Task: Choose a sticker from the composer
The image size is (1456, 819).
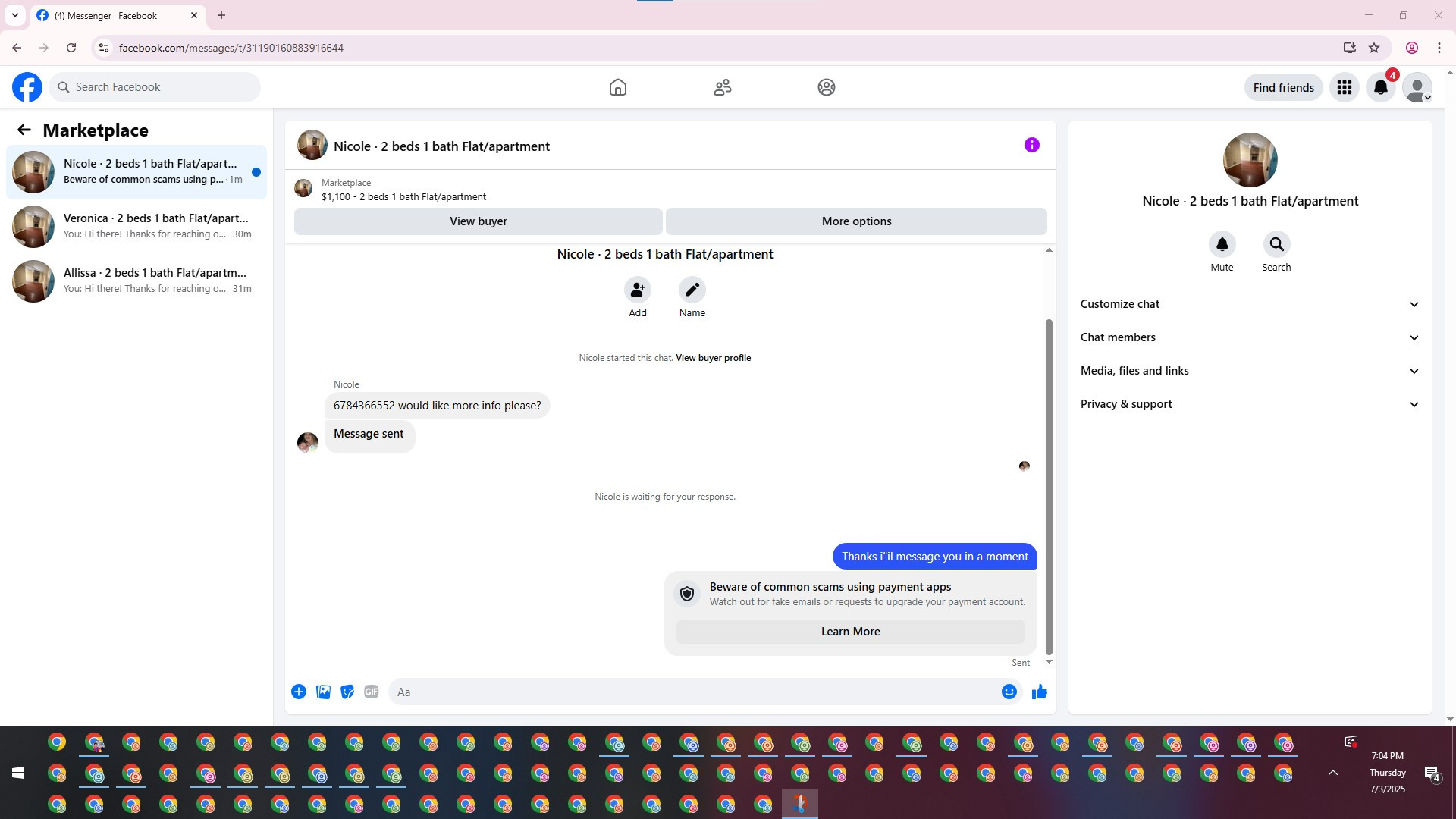Action: [347, 692]
